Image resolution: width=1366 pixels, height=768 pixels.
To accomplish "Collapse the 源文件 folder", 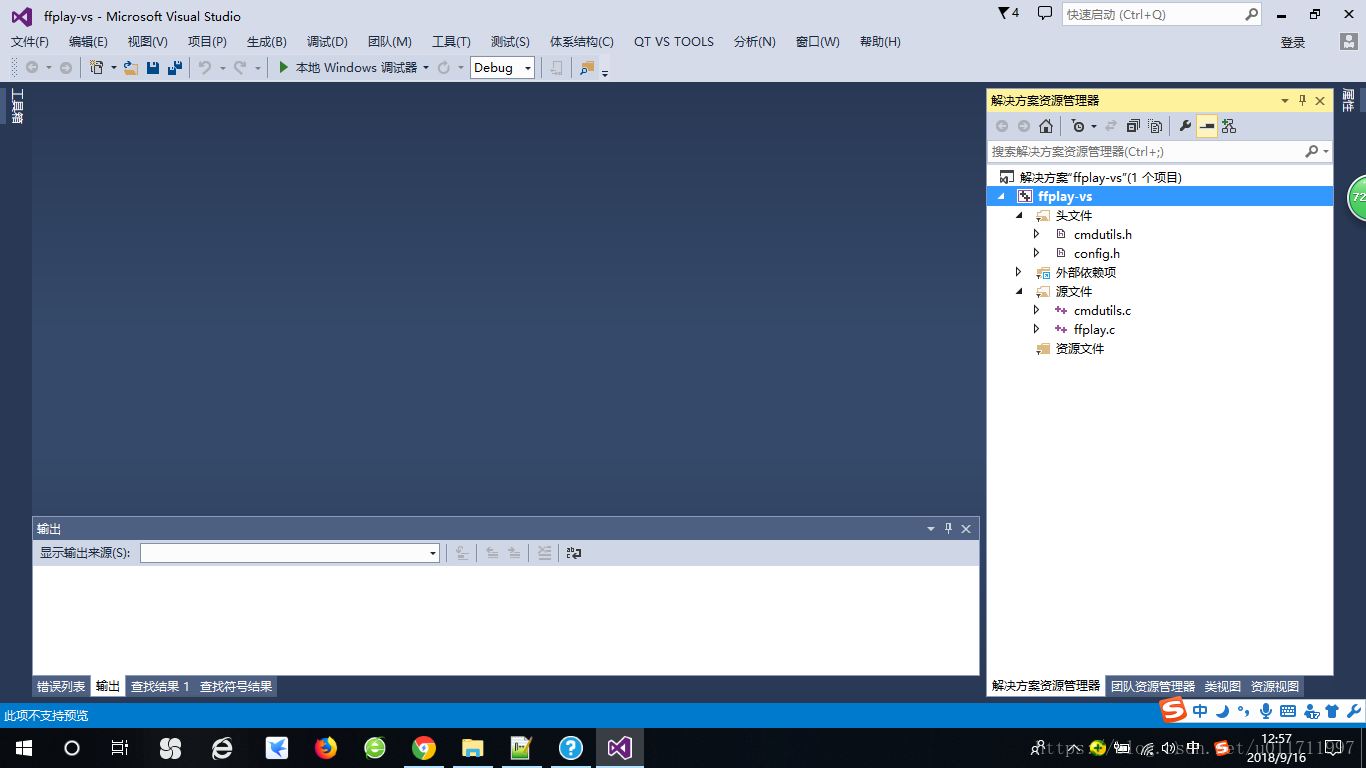I will click(x=1019, y=292).
